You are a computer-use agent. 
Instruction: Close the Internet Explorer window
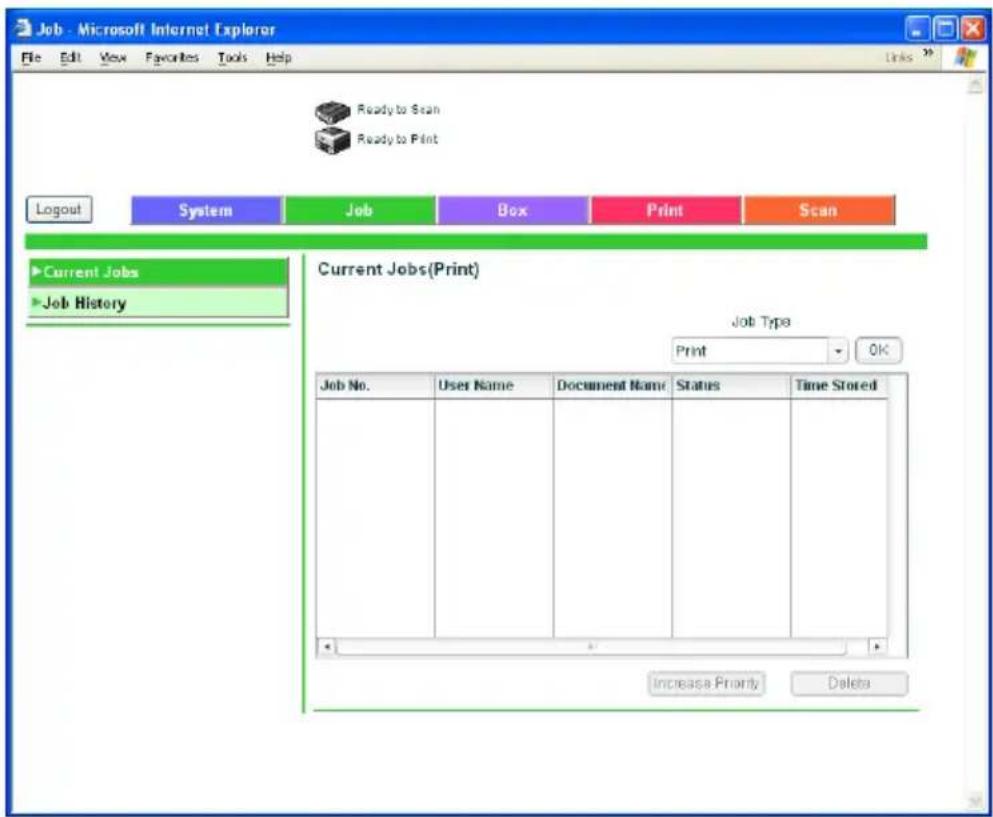(x=972, y=29)
